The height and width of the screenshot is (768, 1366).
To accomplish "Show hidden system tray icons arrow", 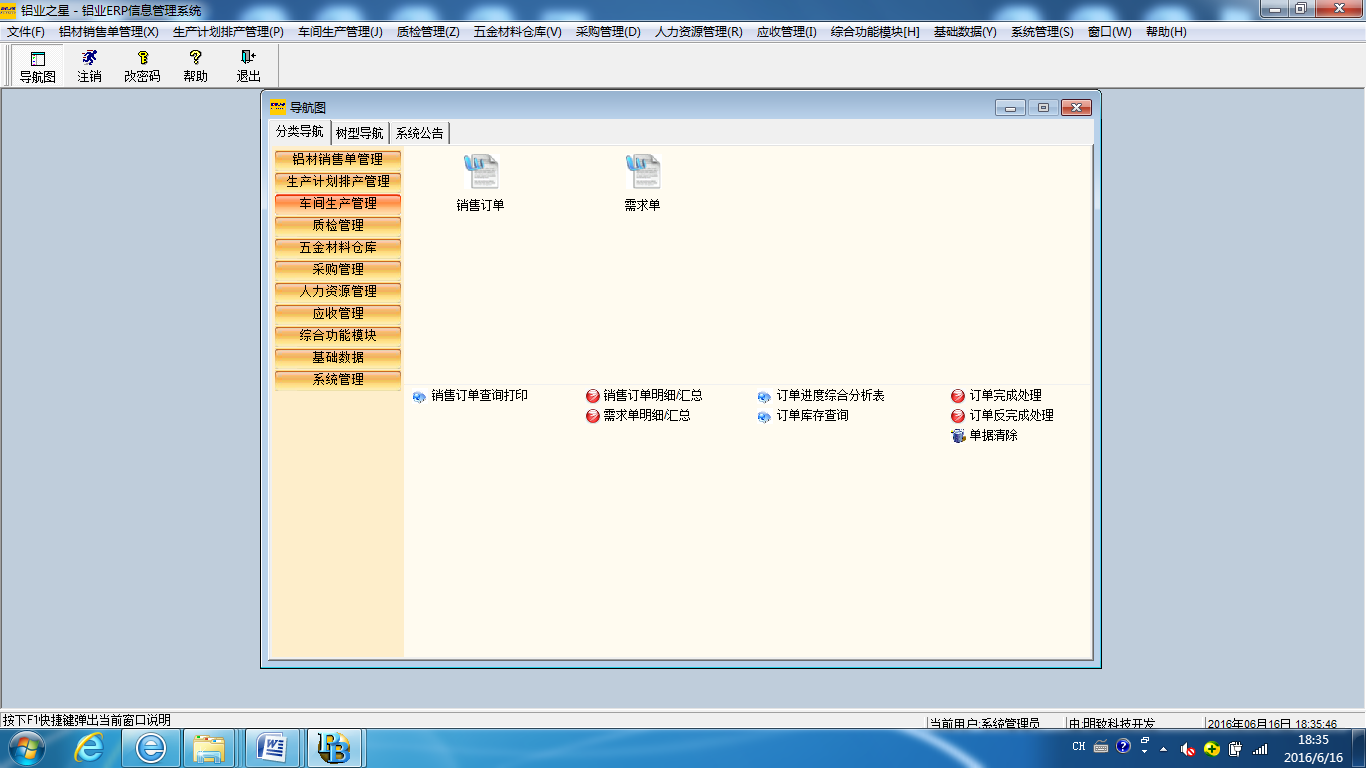I will 1163,748.
